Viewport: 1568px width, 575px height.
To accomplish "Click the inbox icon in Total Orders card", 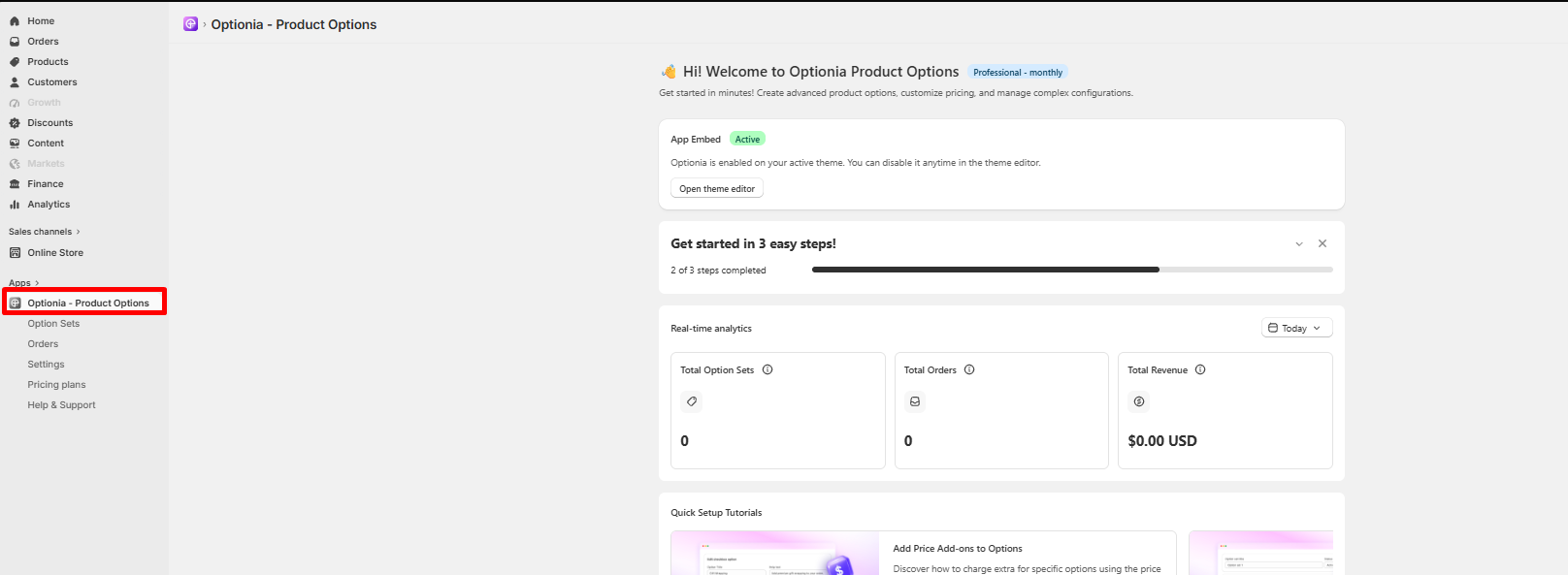I will [915, 401].
